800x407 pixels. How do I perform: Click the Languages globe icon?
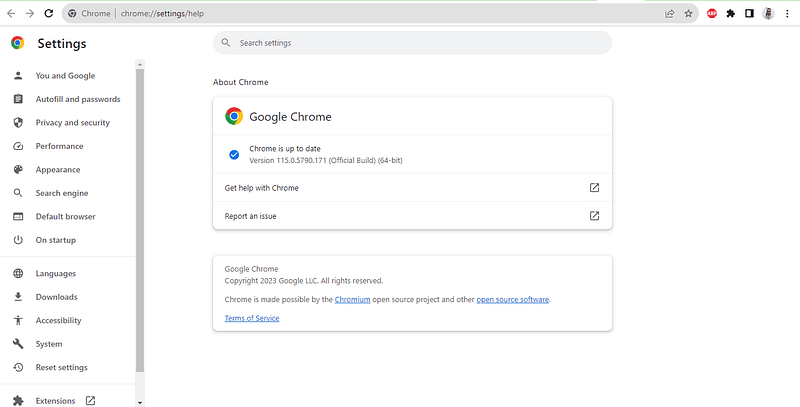point(18,273)
